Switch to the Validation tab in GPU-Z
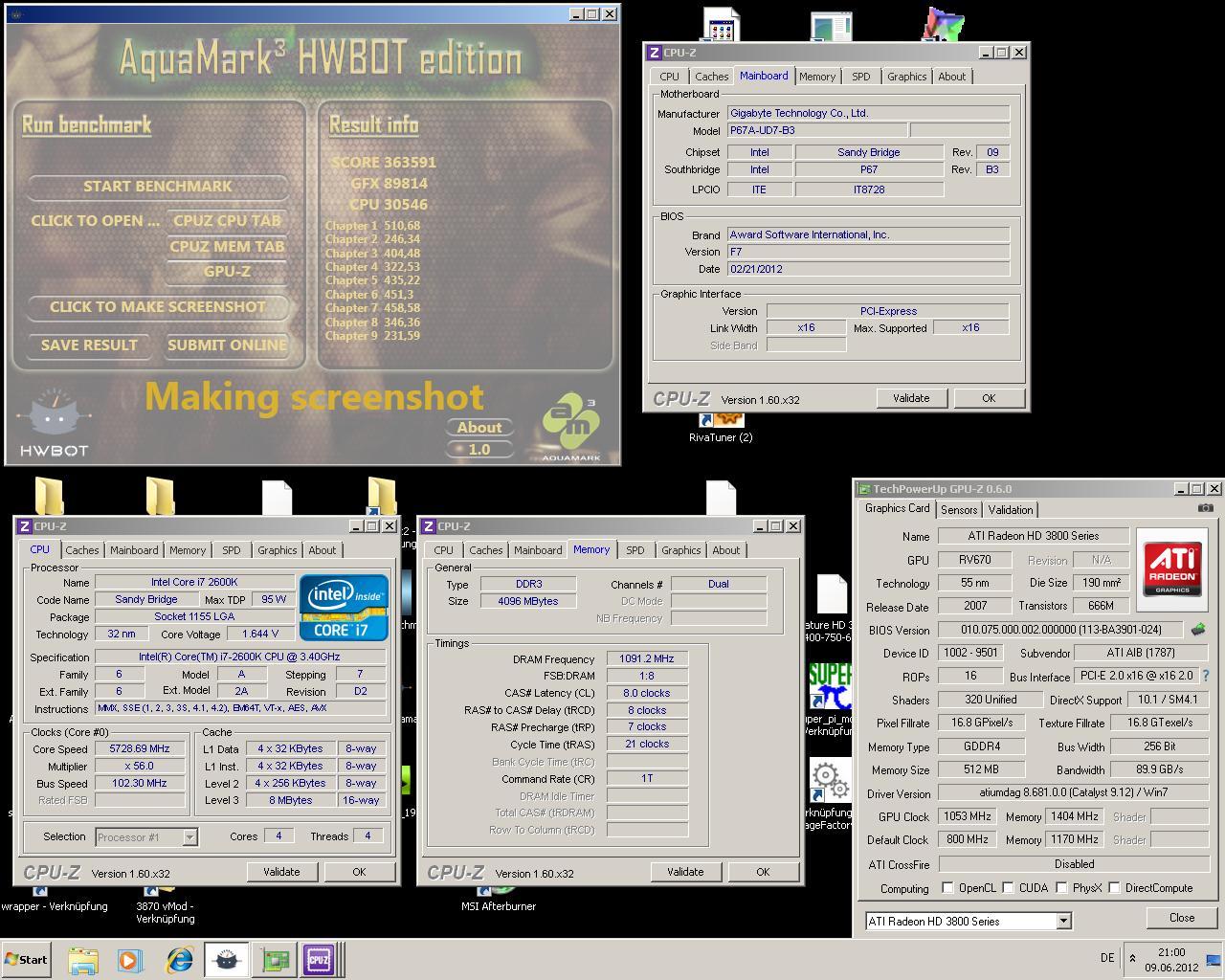1225x980 pixels. pyautogui.click(x=1011, y=510)
